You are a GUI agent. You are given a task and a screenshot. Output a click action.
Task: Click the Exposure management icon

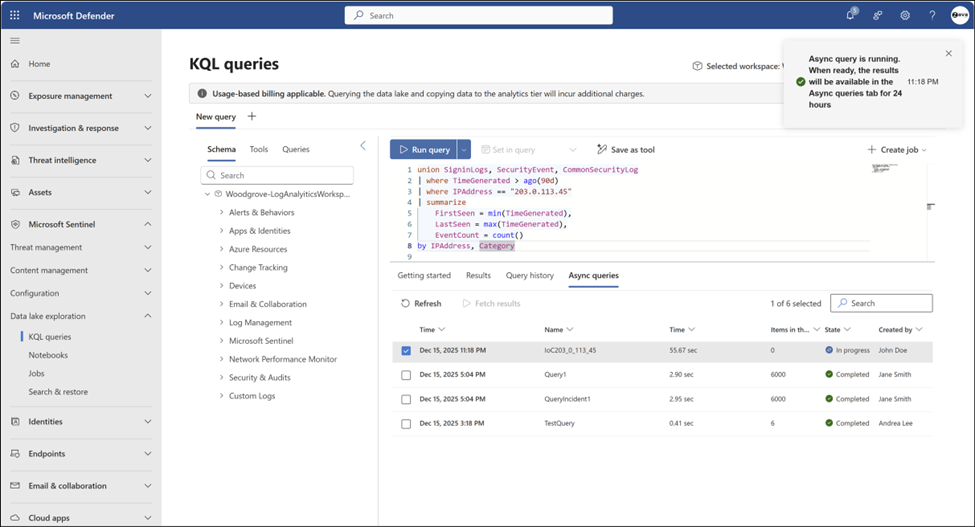tap(15, 96)
